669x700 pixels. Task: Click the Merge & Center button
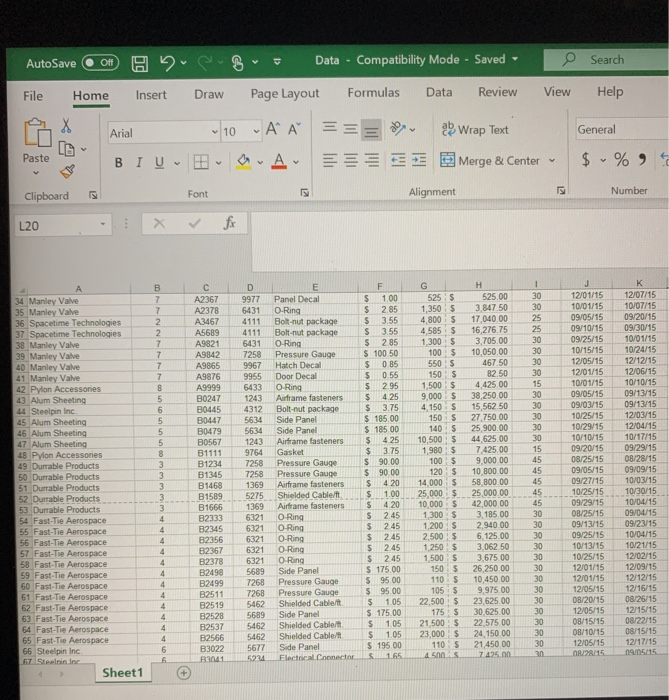pyautogui.click(x=490, y=160)
